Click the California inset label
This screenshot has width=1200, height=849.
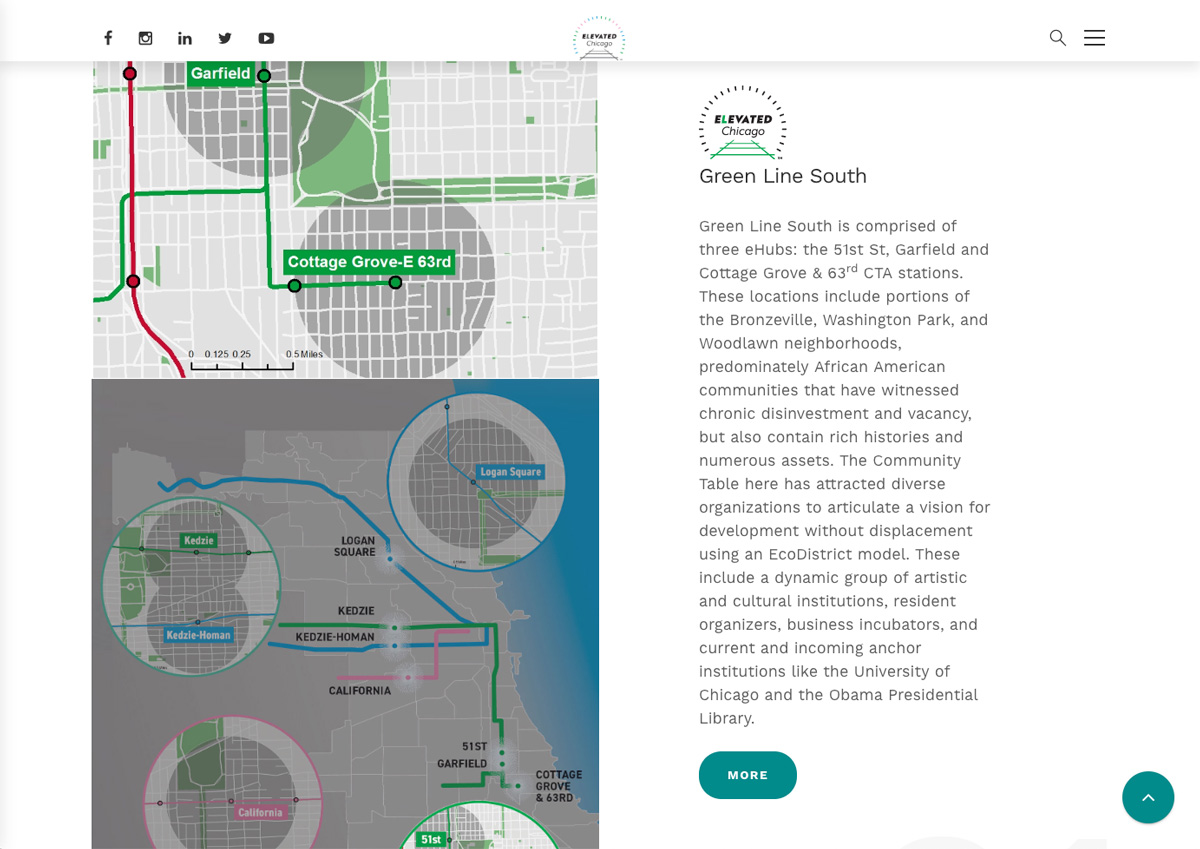coord(260,812)
